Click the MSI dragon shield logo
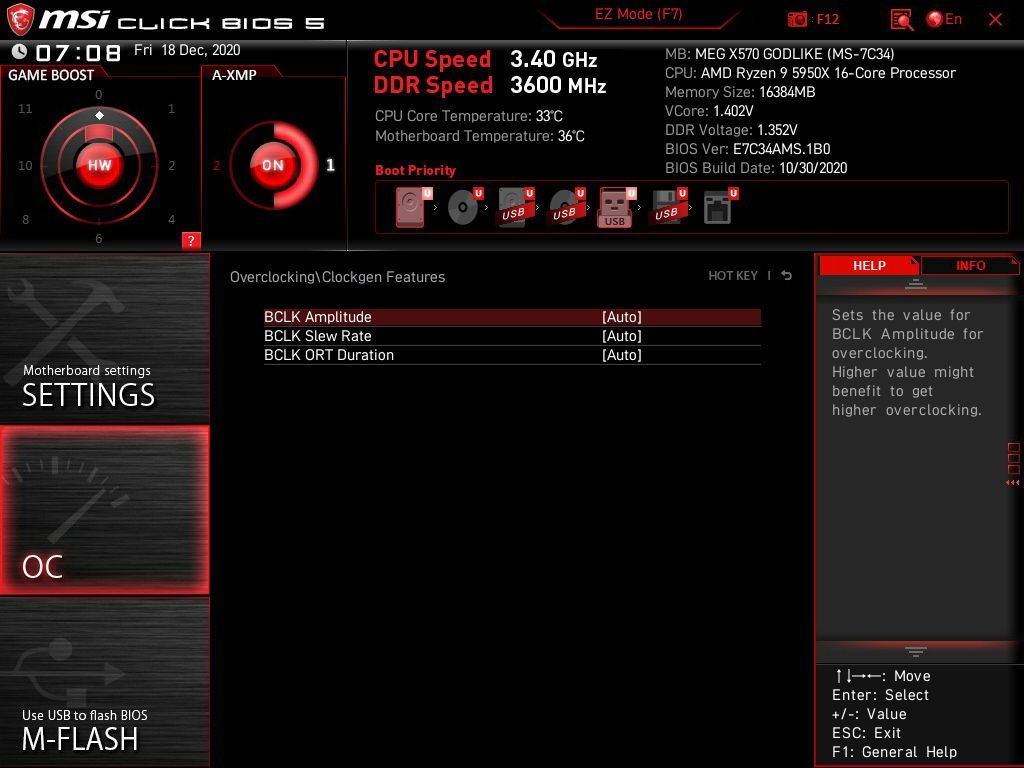 20,20
